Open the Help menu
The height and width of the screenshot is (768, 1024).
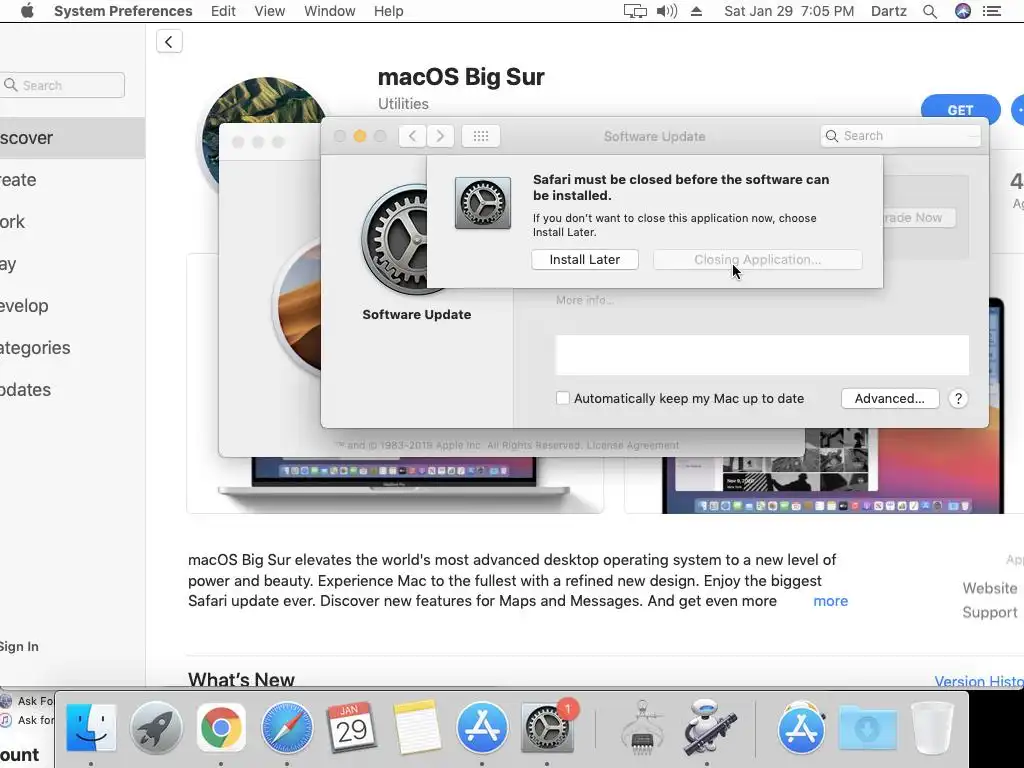click(389, 11)
